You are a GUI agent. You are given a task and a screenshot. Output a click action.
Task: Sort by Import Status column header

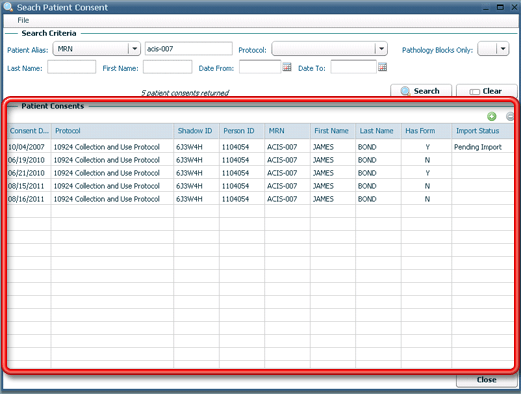point(483,131)
